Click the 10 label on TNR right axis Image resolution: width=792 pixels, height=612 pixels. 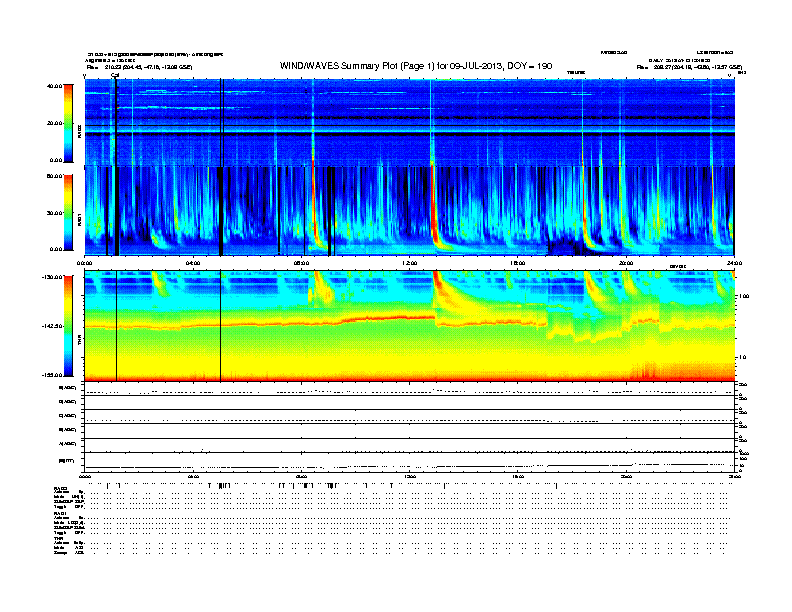coord(742,358)
